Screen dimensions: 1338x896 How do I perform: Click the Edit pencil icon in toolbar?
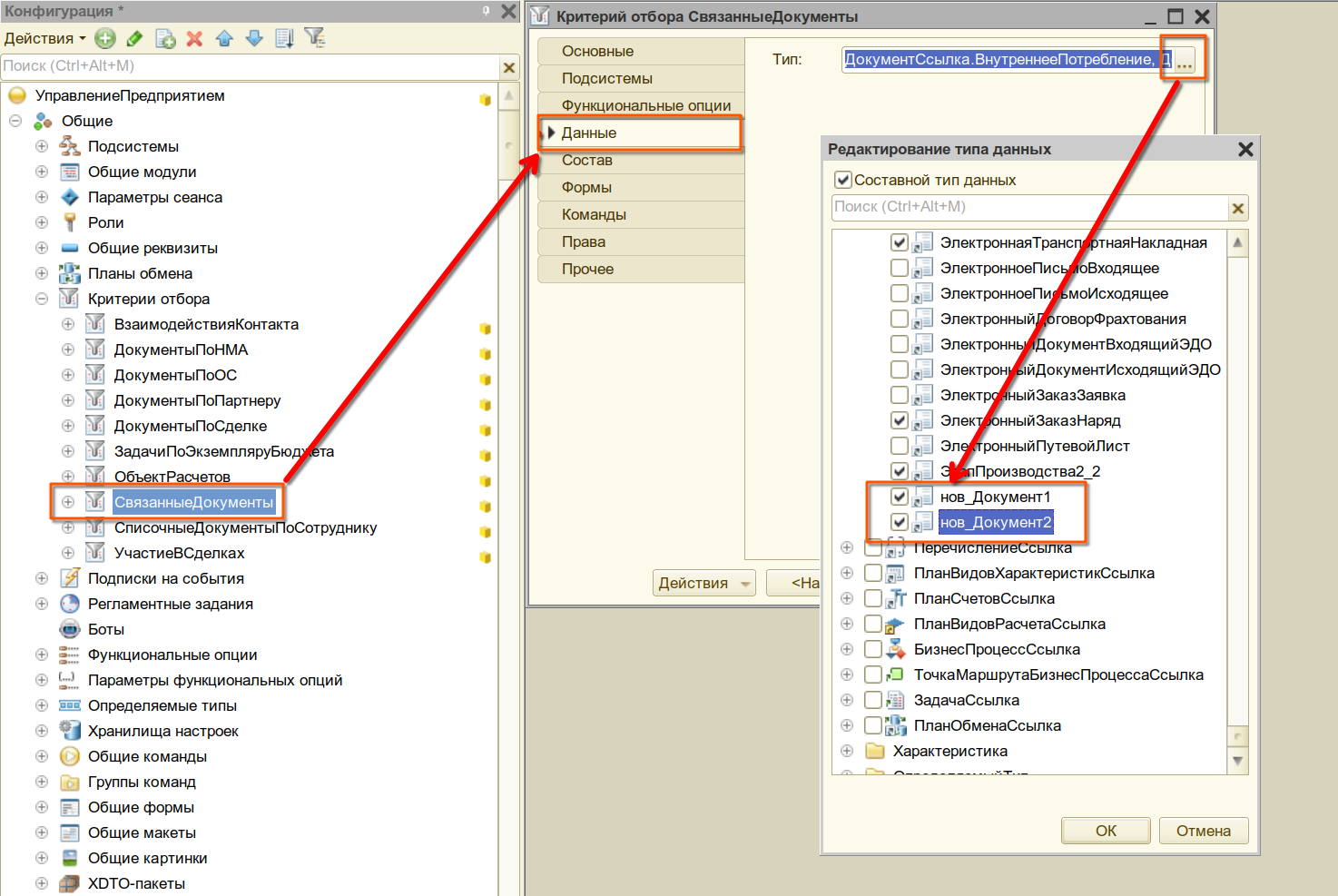[134, 38]
